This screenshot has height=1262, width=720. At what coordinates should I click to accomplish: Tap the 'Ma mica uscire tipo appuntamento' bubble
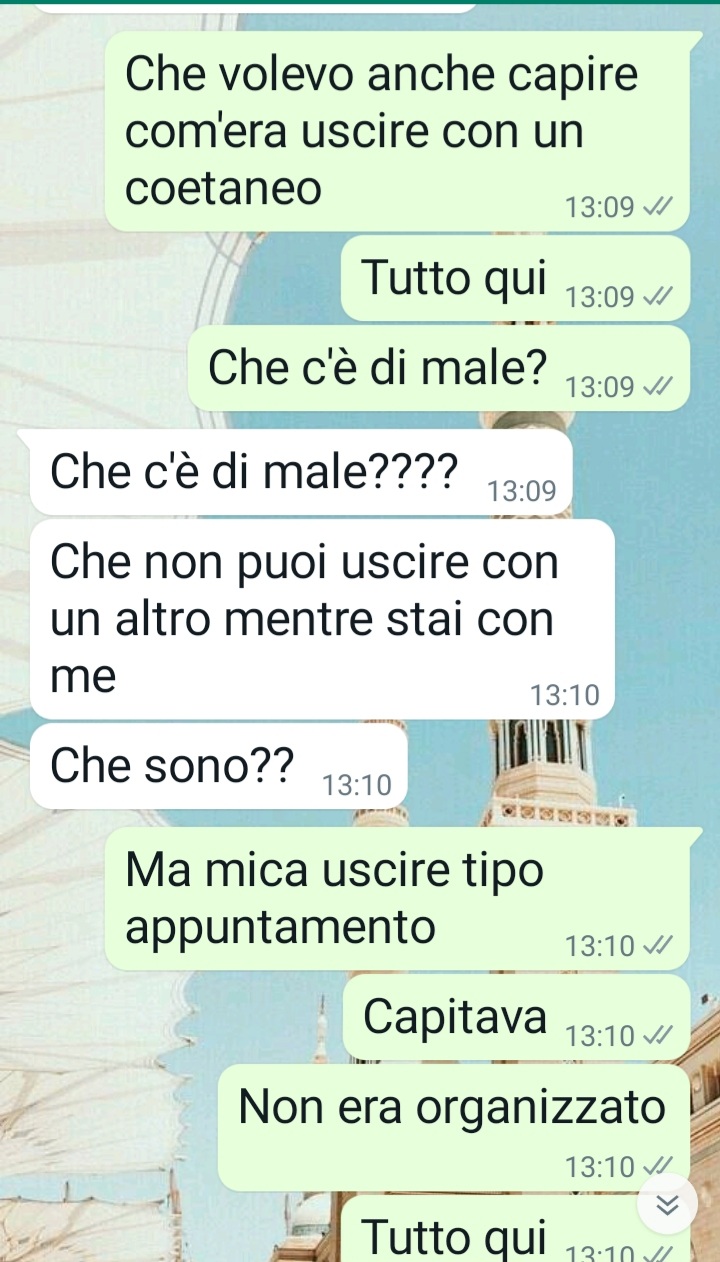click(397, 899)
